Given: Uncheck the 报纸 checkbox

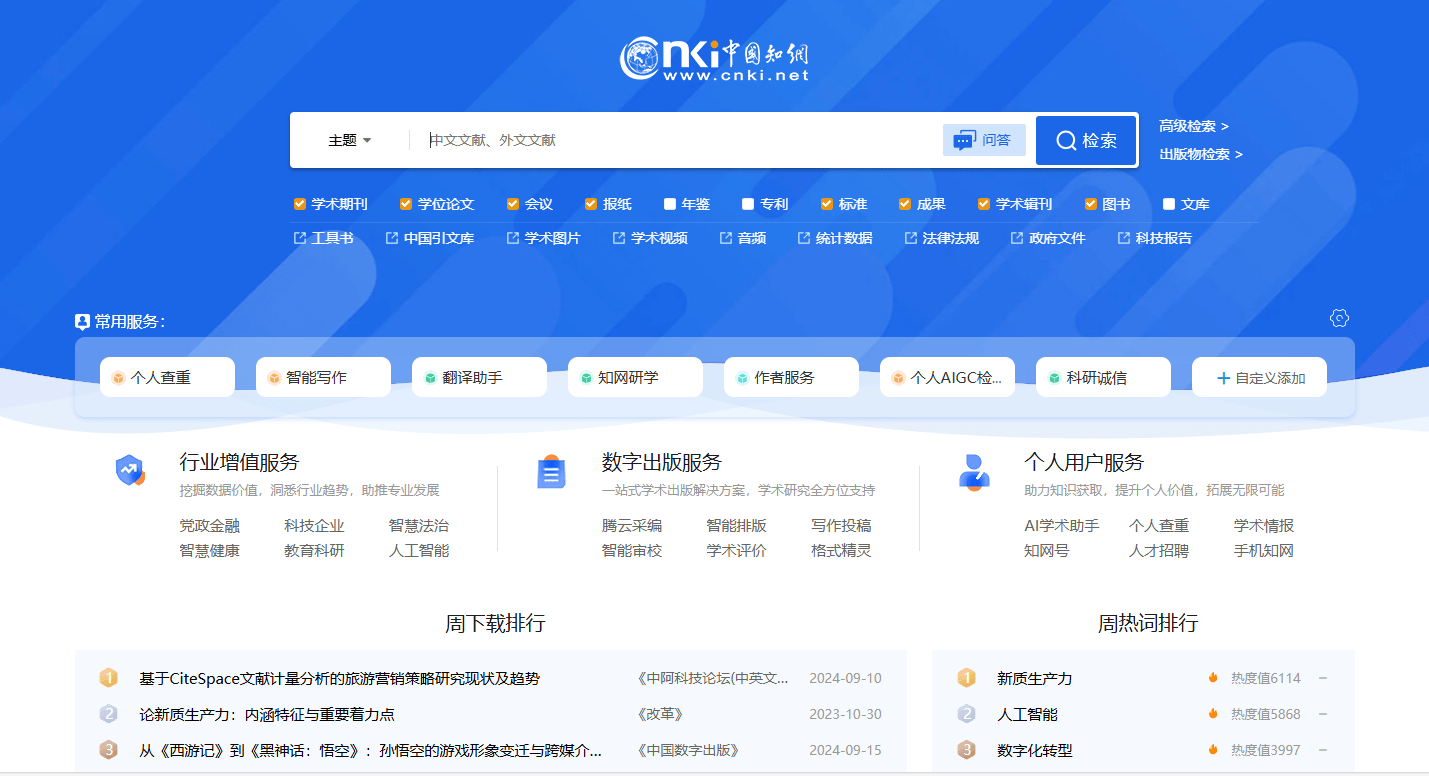Looking at the screenshot, I should click(x=591, y=204).
